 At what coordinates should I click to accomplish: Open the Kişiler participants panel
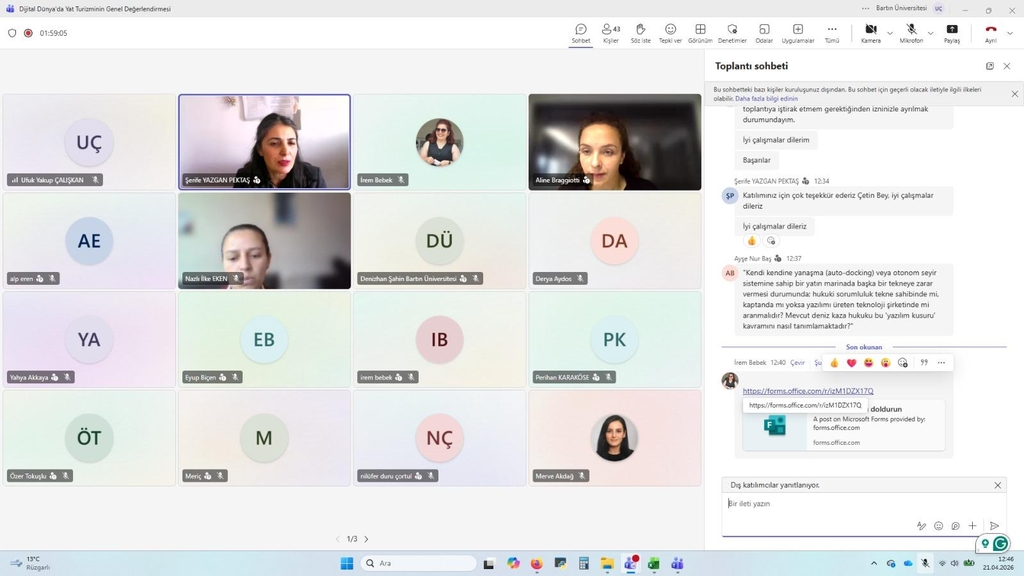click(611, 33)
